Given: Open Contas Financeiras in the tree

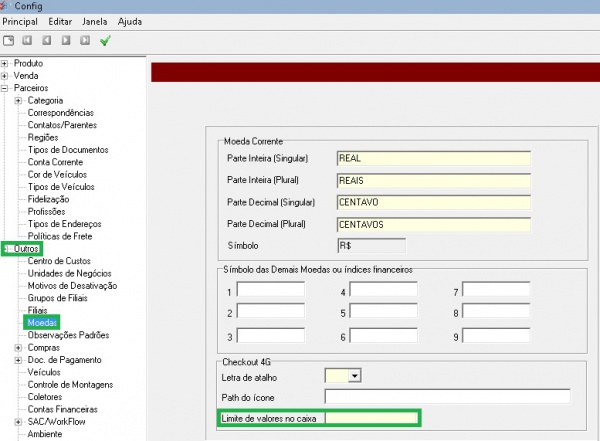Looking at the screenshot, I should point(62,409).
